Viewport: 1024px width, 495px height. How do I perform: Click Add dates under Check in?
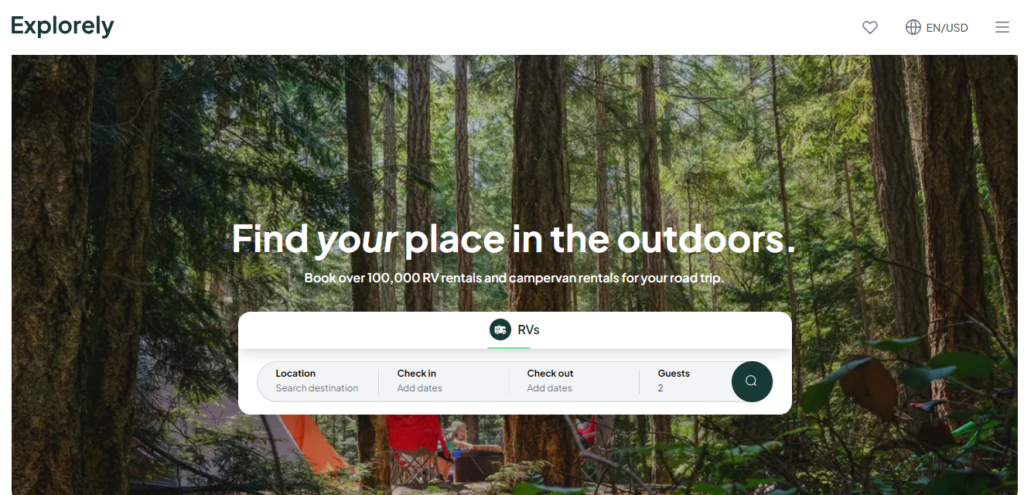[x=419, y=388]
